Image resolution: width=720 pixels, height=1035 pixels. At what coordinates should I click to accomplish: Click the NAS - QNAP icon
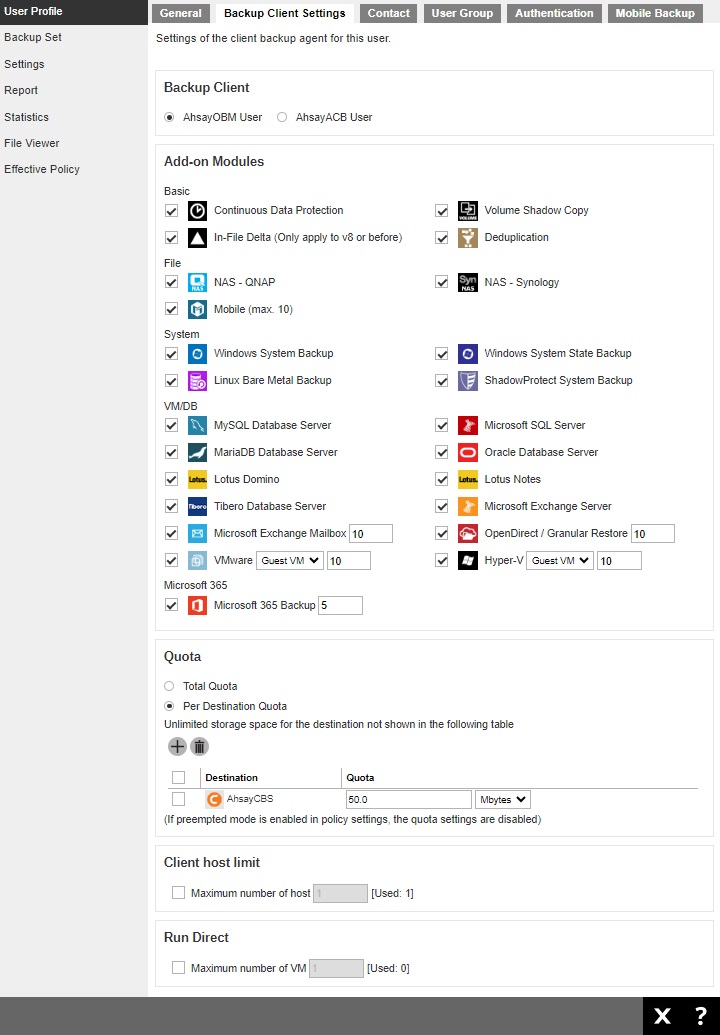coord(197,283)
